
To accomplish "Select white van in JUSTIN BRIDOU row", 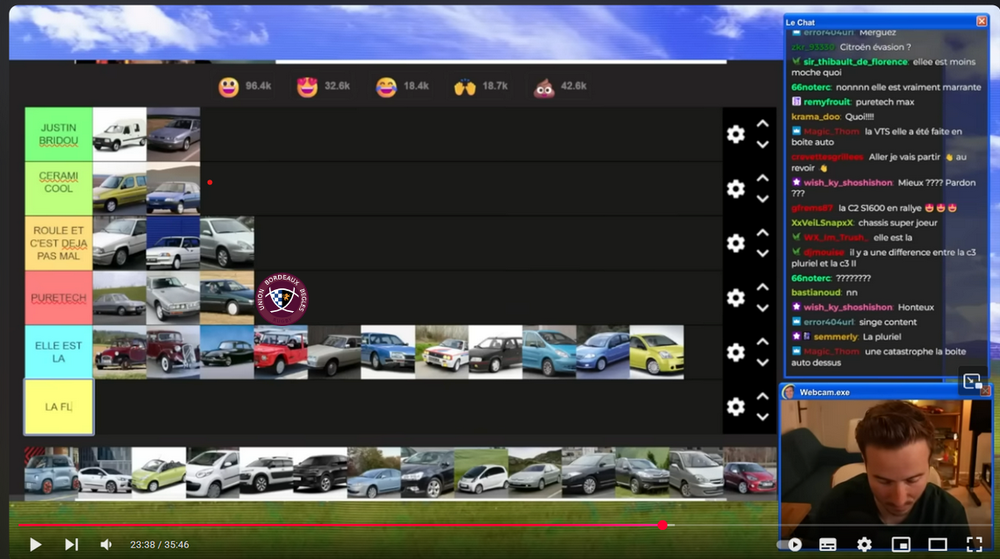I will (120, 134).
